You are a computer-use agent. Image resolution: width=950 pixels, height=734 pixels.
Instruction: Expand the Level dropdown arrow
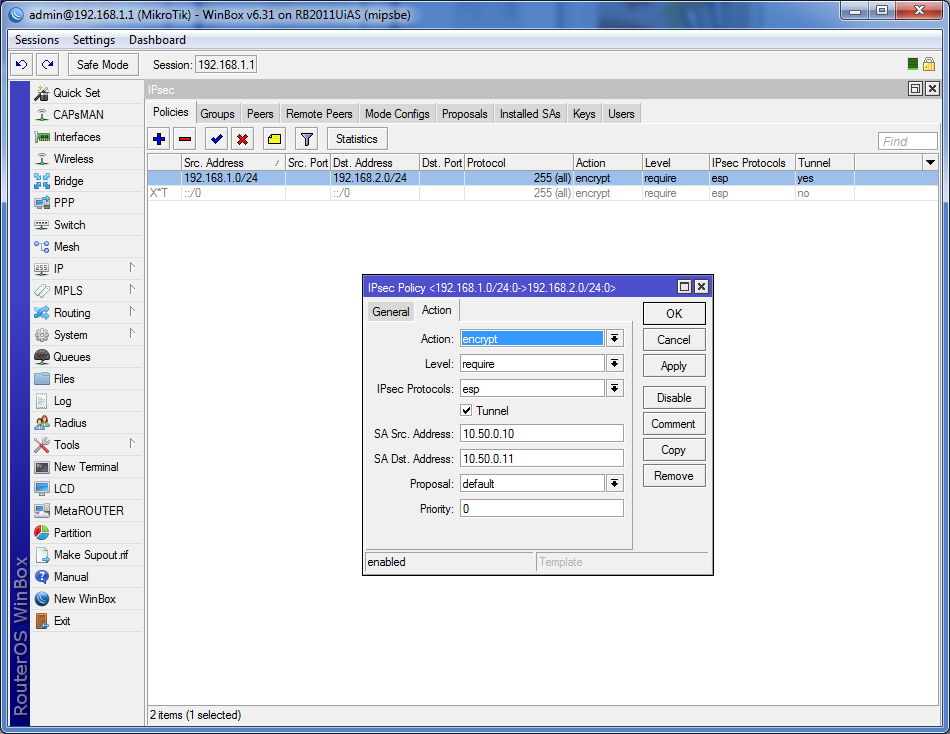pos(614,363)
